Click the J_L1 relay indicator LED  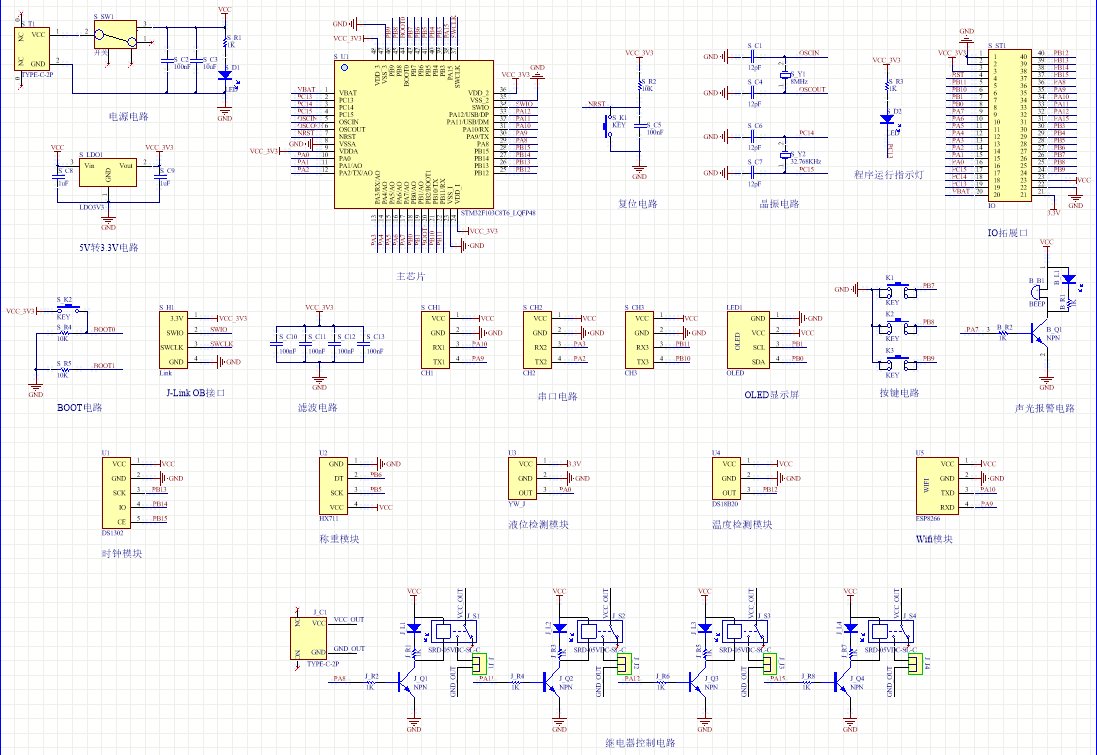coord(414,628)
